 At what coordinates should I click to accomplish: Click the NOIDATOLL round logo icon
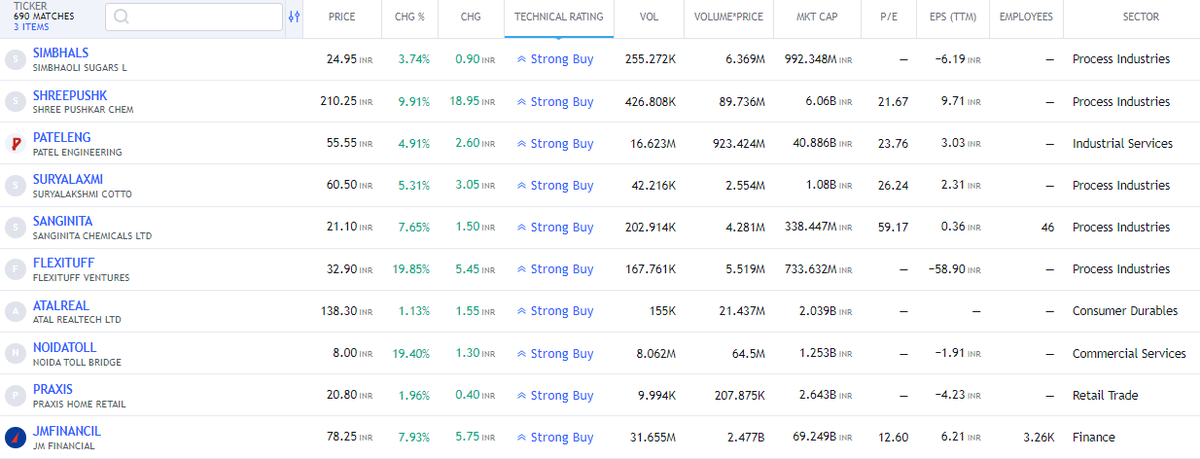pyautogui.click(x=14, y=353)
